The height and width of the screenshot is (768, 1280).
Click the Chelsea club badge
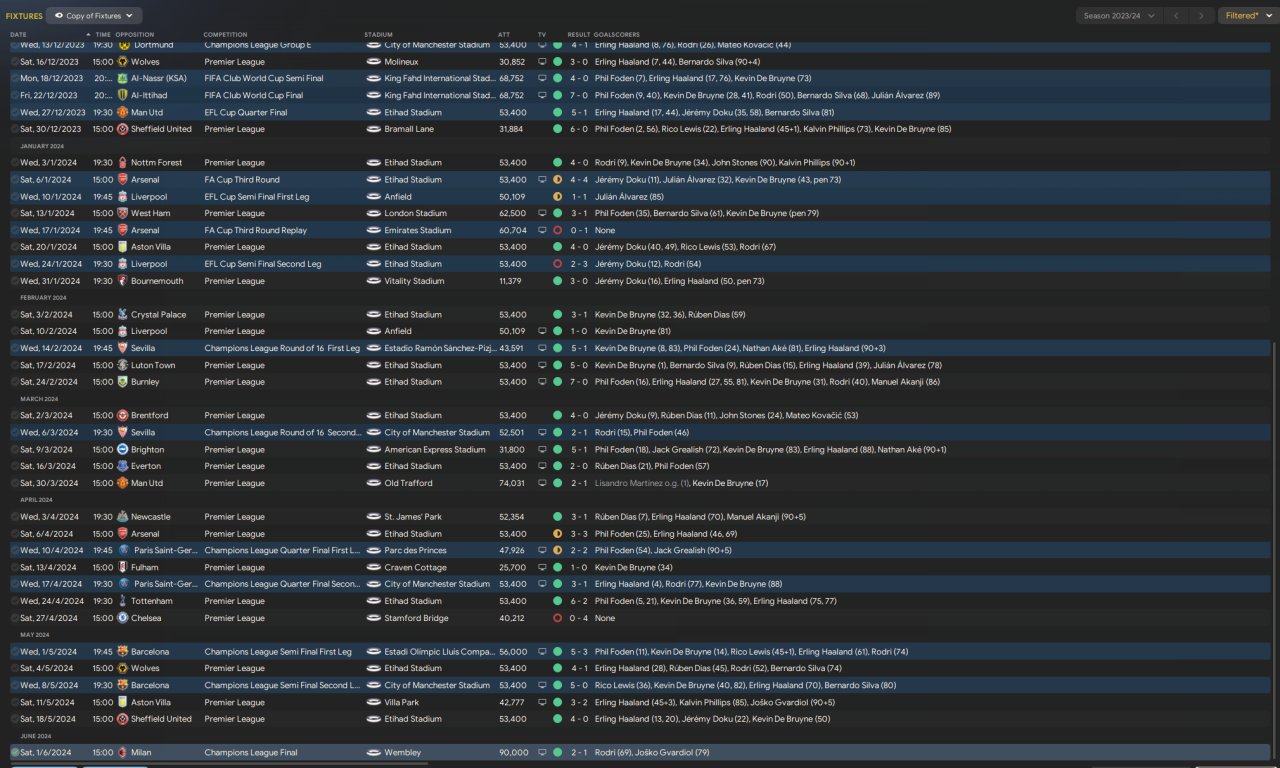tap(122, 618)
